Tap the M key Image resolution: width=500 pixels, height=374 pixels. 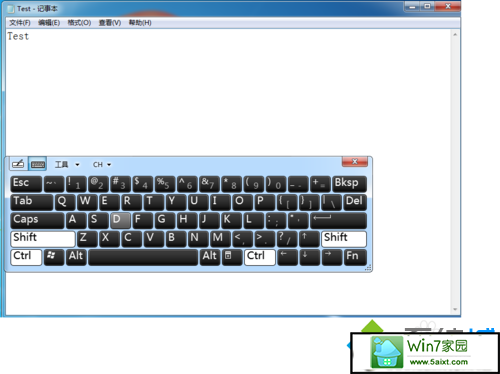point(221,239)
